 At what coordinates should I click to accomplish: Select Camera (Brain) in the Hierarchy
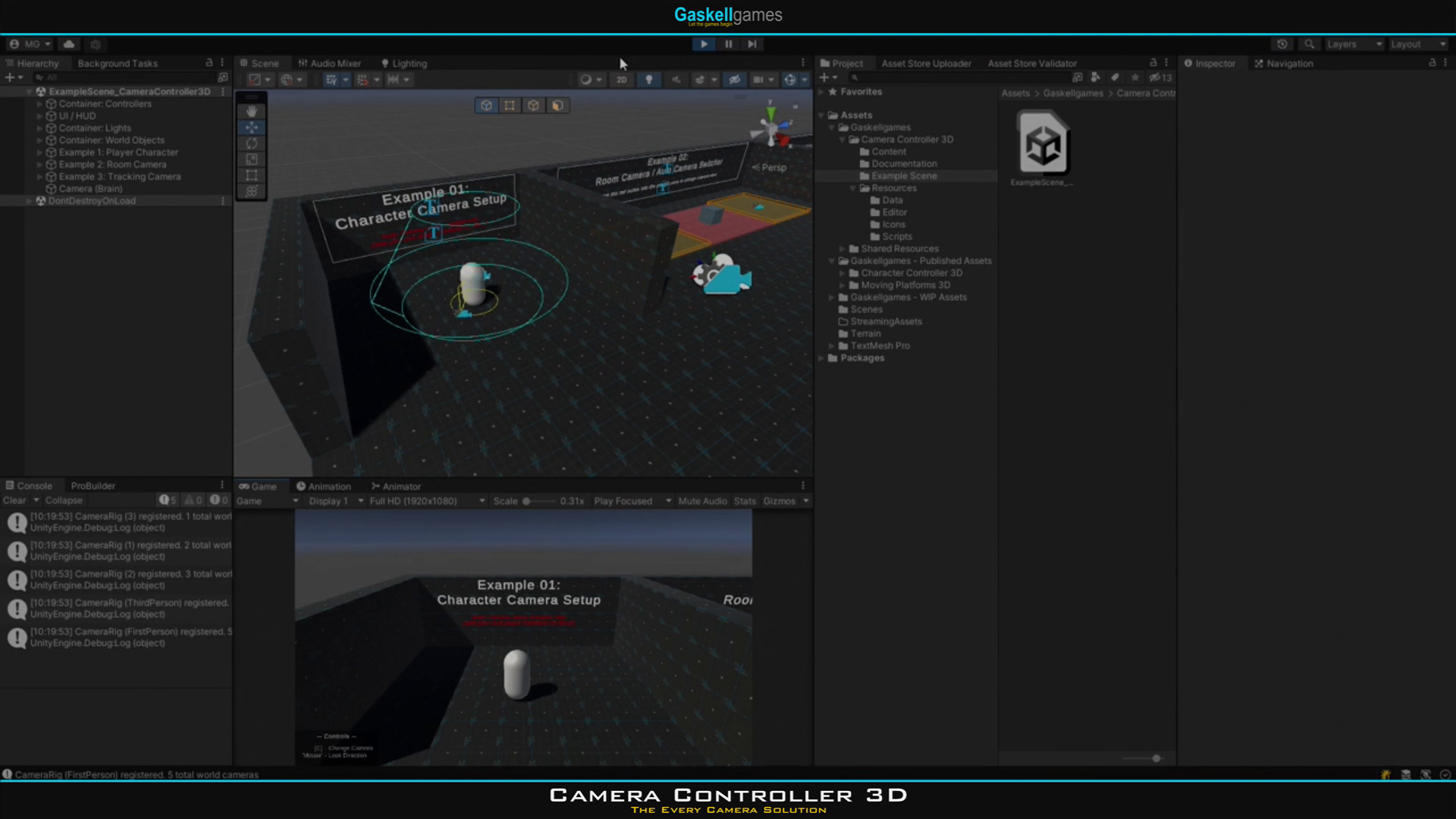[x=90, y=189]
